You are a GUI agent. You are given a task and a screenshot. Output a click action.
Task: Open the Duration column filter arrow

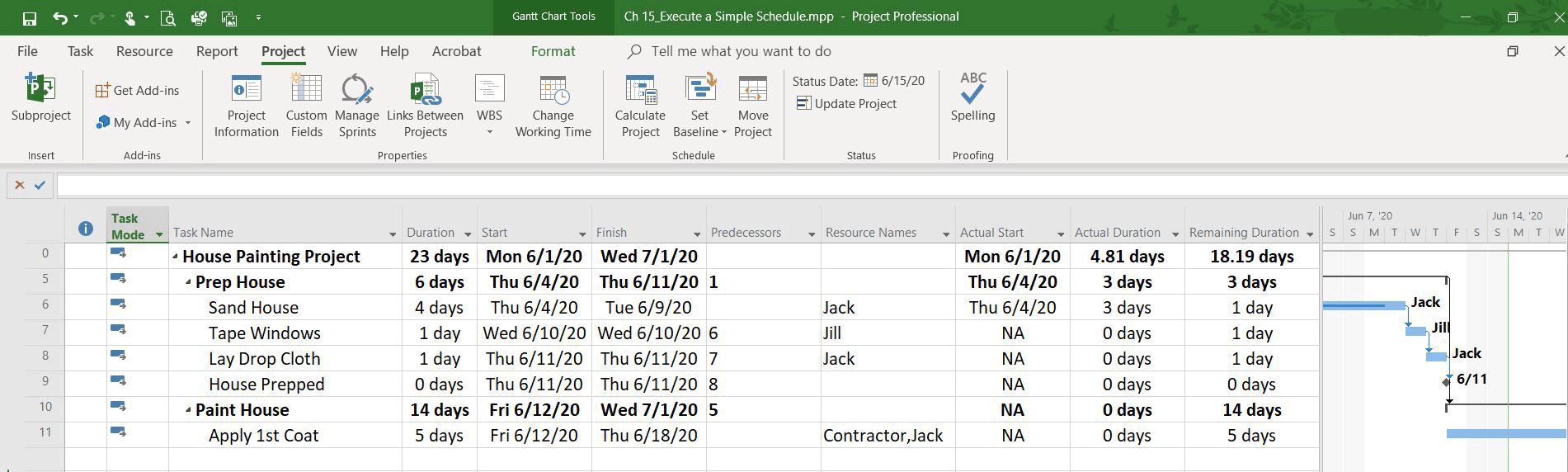pyautogui.click(x=468, y=234)
